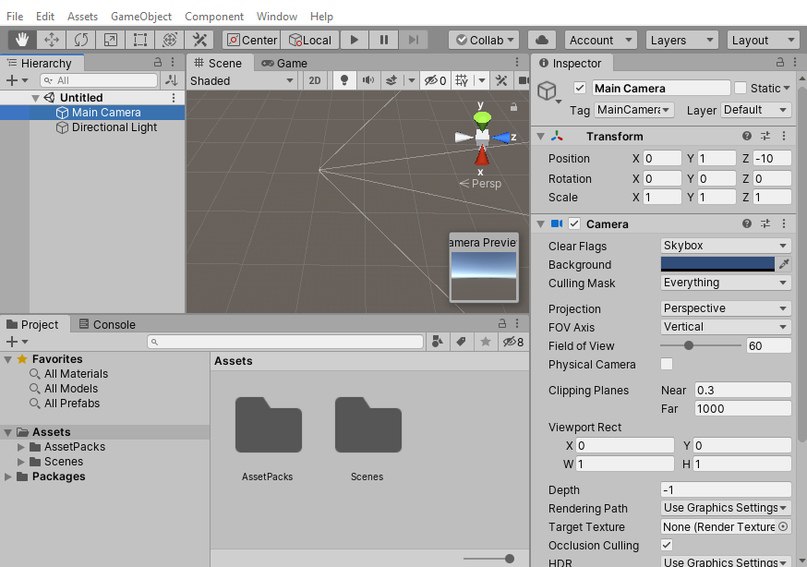The height and width of the screenshot is (567, 807).
Task: Lock the scene gizmo orientation
Action: tap(513, 107)
